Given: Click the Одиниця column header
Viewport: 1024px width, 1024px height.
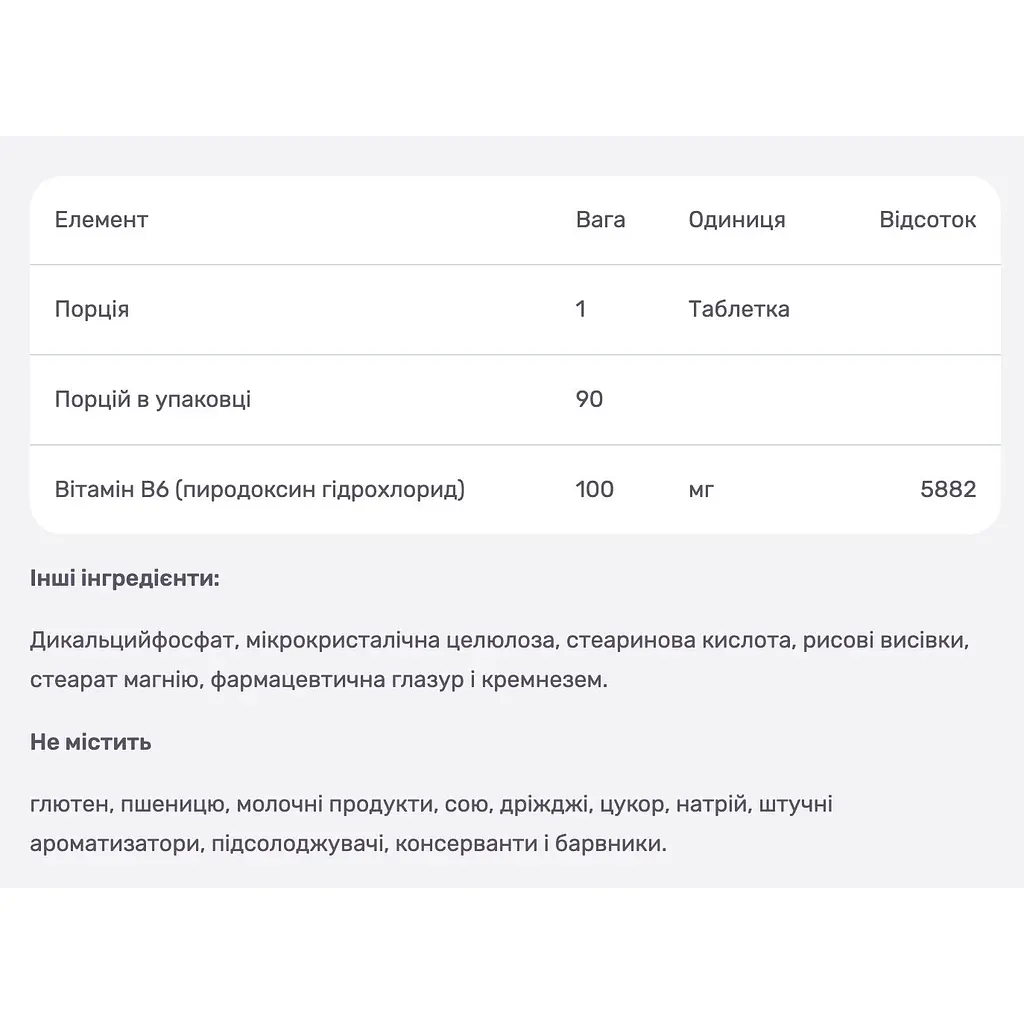Looking at the screenshot, I should pos(737,219).
